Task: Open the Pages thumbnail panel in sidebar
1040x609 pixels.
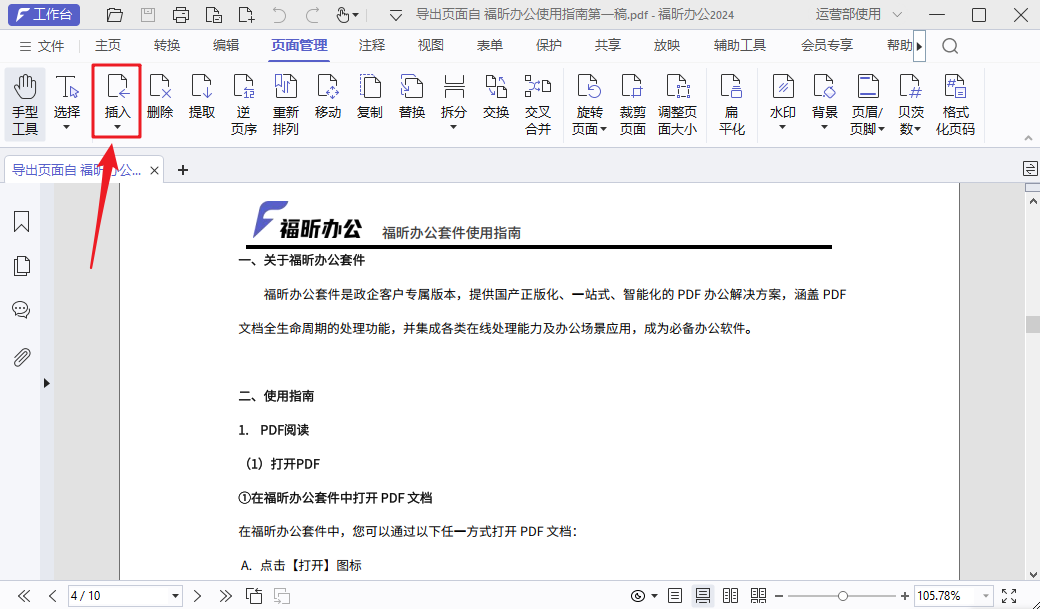Action: click(21, 266)
